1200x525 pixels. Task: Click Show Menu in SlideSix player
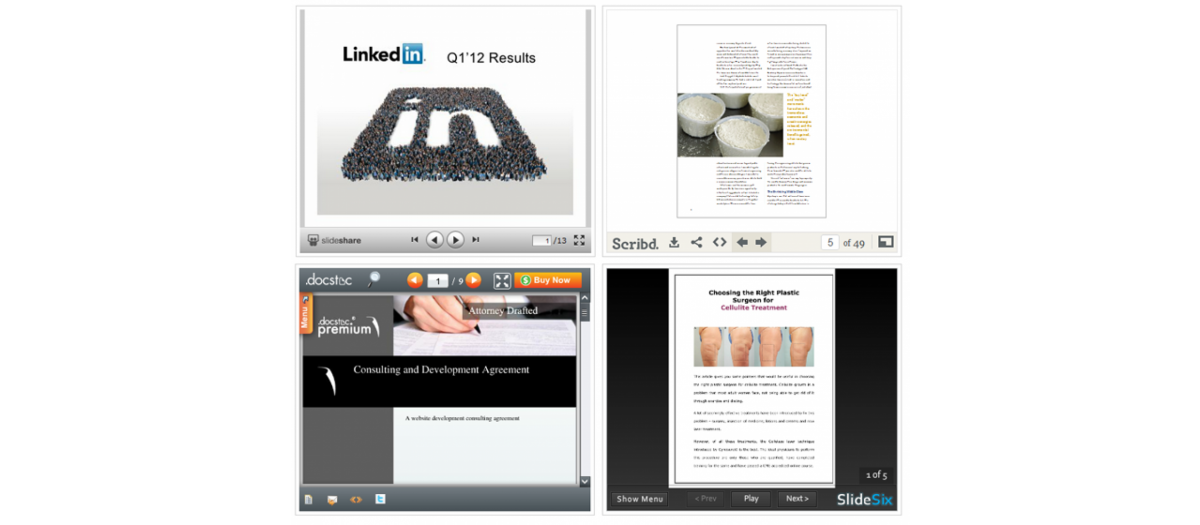(x=640, y=499)
